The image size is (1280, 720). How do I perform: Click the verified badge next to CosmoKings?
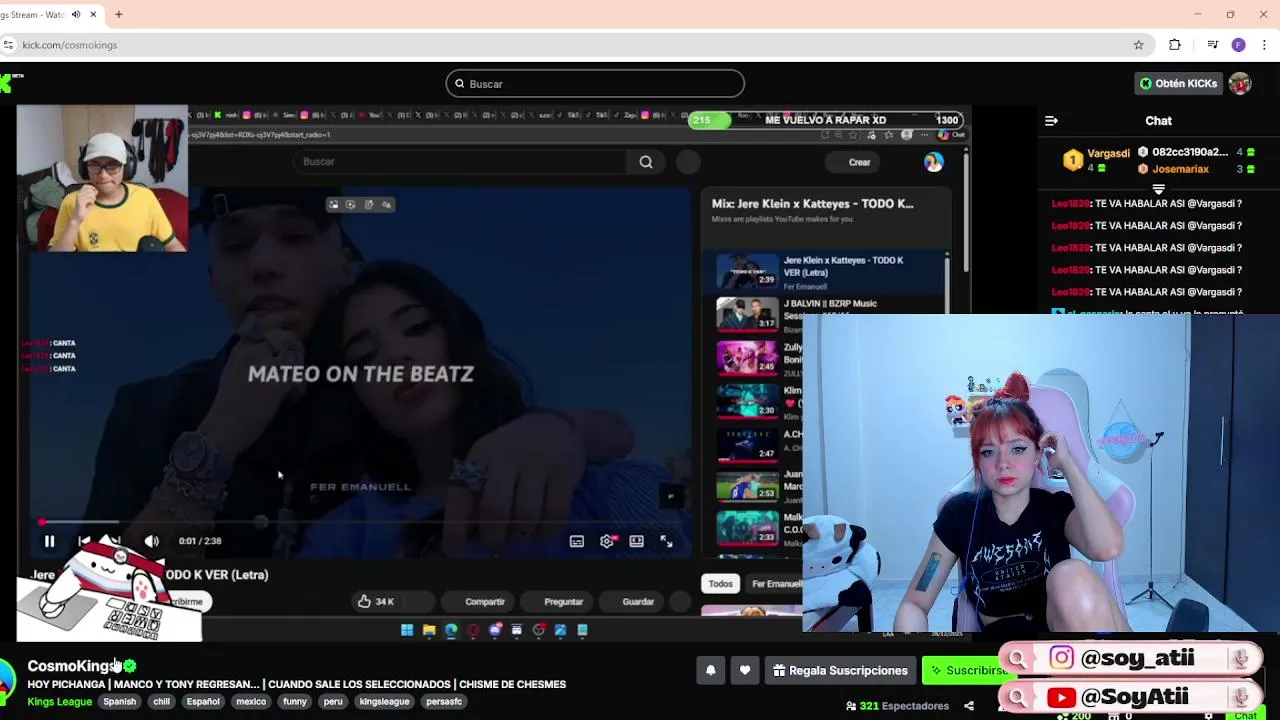(x=130, y=666)
